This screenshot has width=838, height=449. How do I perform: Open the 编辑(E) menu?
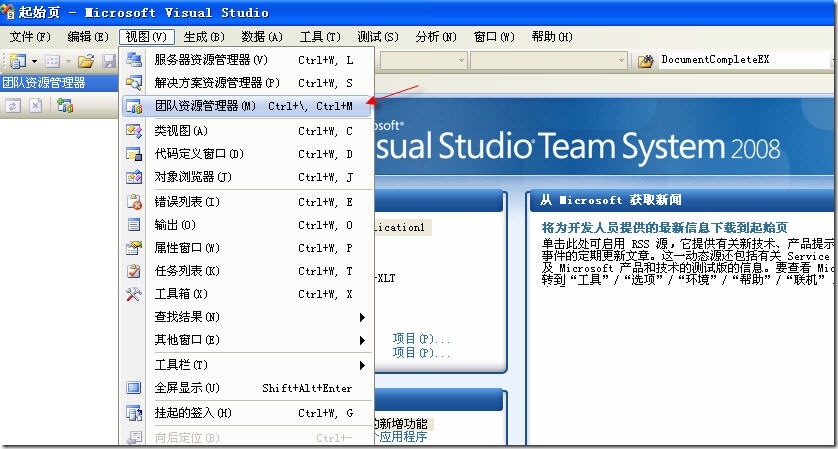coord(88,37)
